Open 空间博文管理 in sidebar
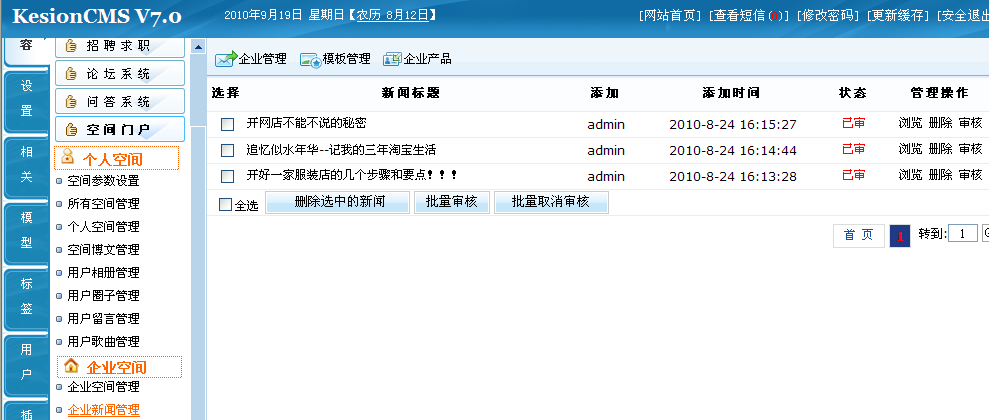The image size is (989, 420). coord(103,250)
